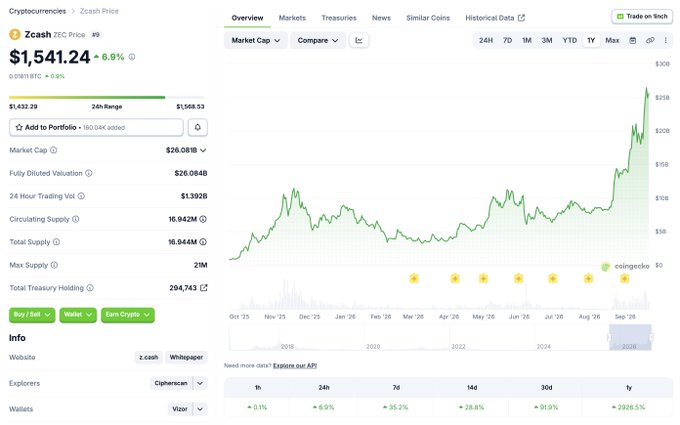Open 24 Hour Trading Vol info icon
The height and width of the screenshot is (425, 680).
pyautogui.click(x=81, y=196)
